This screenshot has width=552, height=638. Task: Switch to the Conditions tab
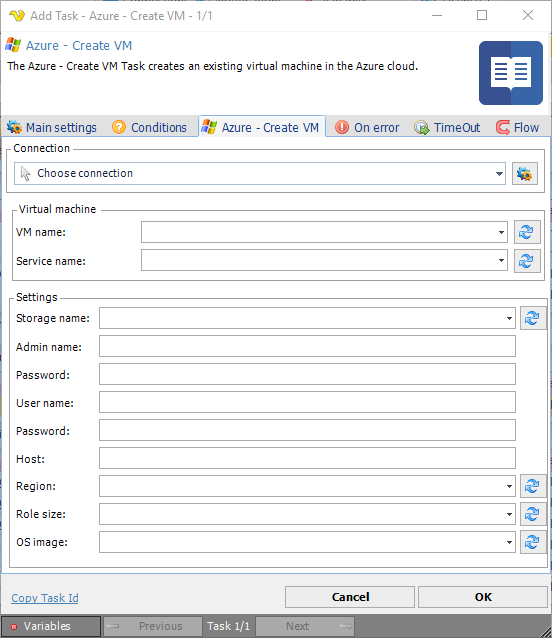149,127
